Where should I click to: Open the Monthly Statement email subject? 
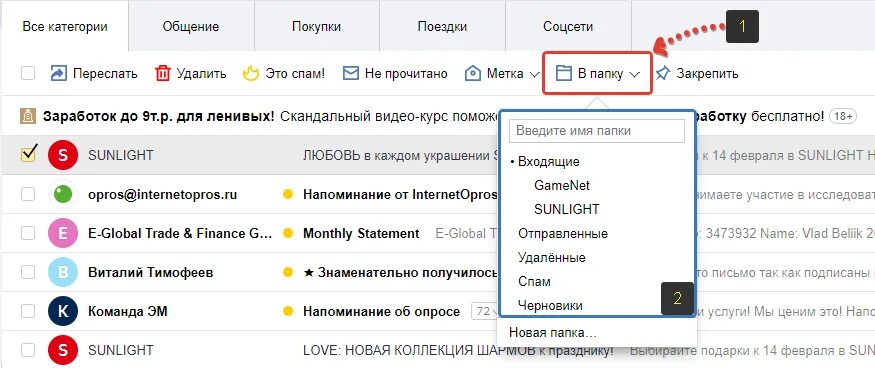[361, 233]
